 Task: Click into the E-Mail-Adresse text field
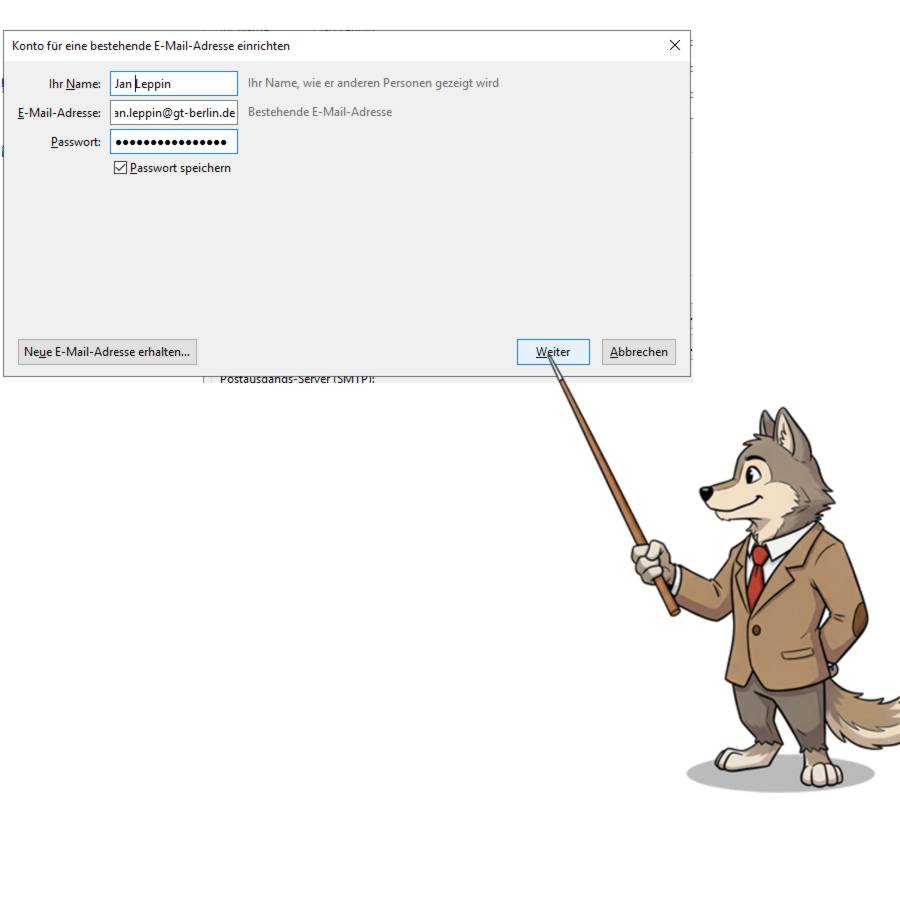(174, 112)
